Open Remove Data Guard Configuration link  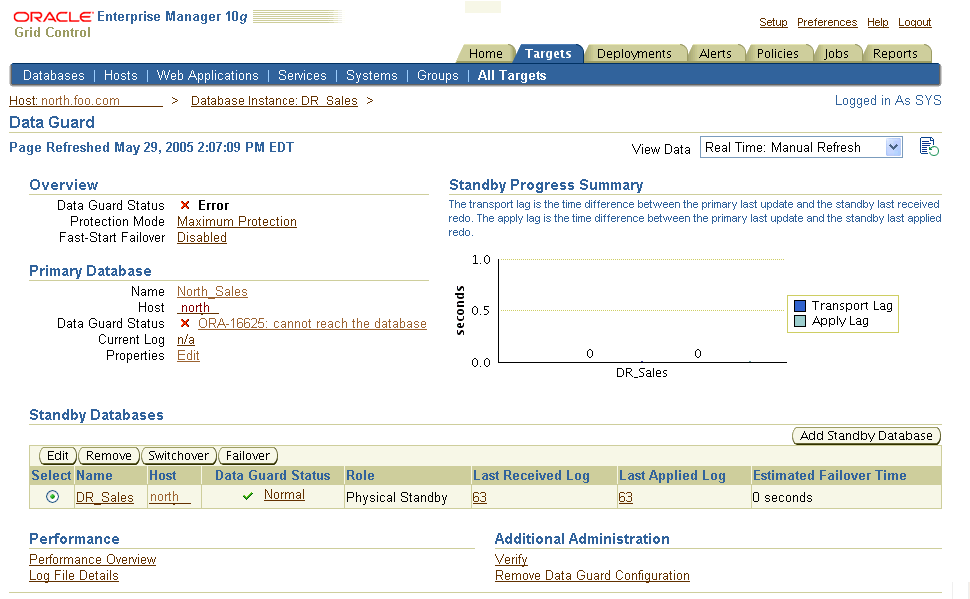point(592,576)
